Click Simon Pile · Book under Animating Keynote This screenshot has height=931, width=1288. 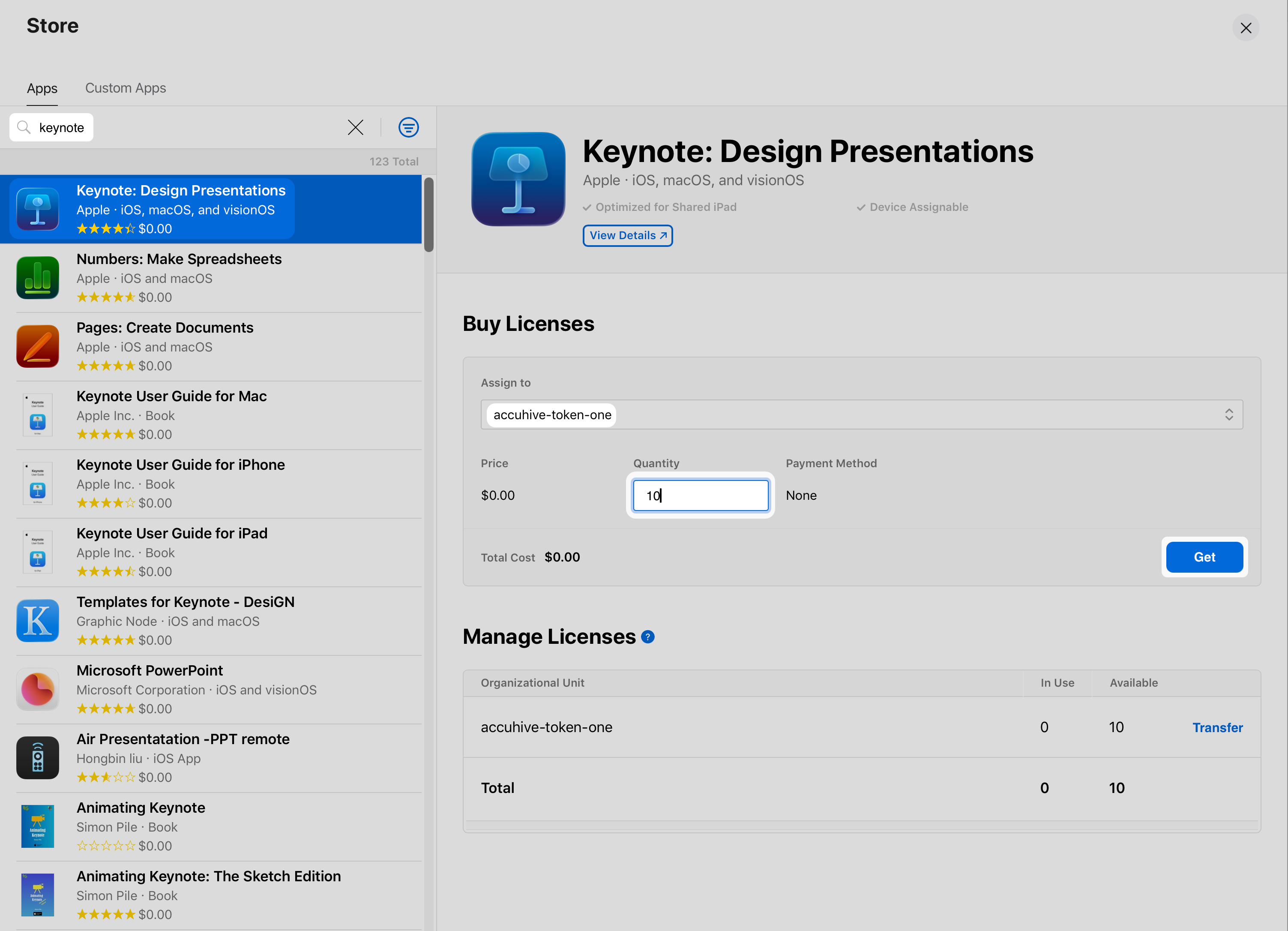coord(127,827)
